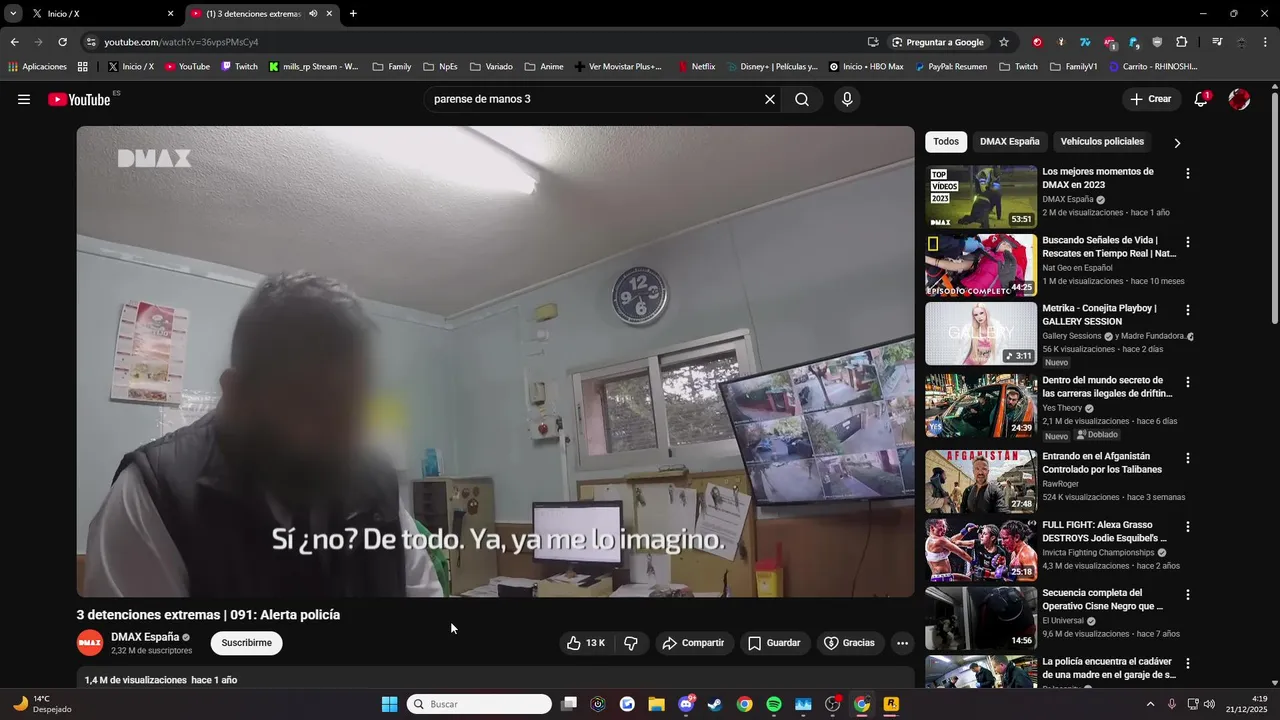
Task: Open the FamilyV1 bookmarks folder
Action: pos(1073,67)
